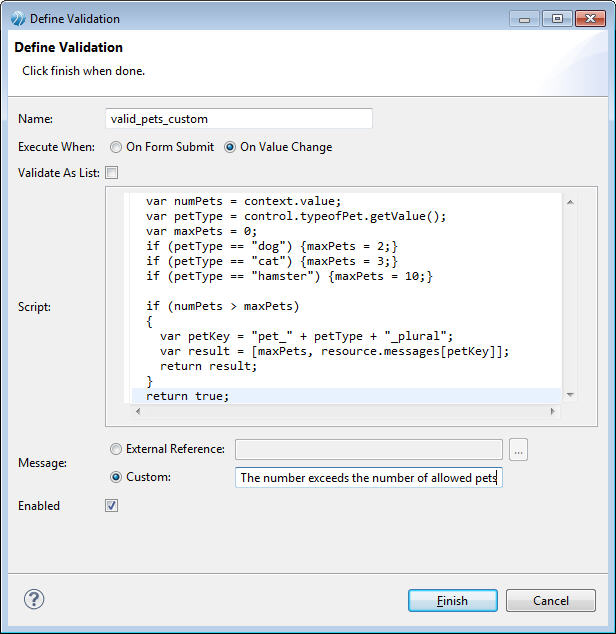
Task: Click the Name field valid_pets_custom
Action: tap(239, 119)
